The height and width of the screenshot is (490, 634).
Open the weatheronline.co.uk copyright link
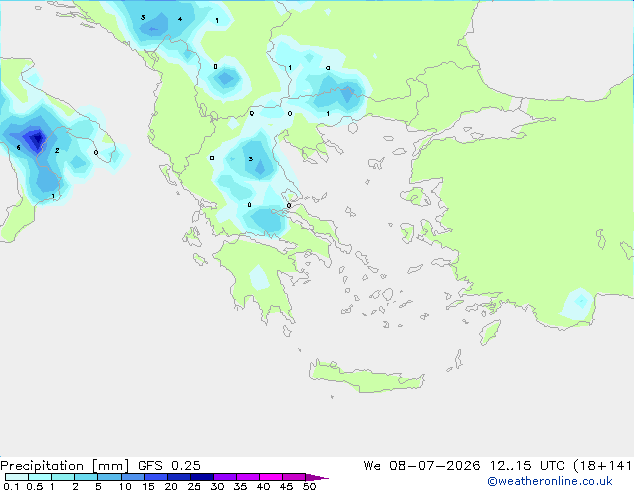pyautogui.click(x=549, y=481)
